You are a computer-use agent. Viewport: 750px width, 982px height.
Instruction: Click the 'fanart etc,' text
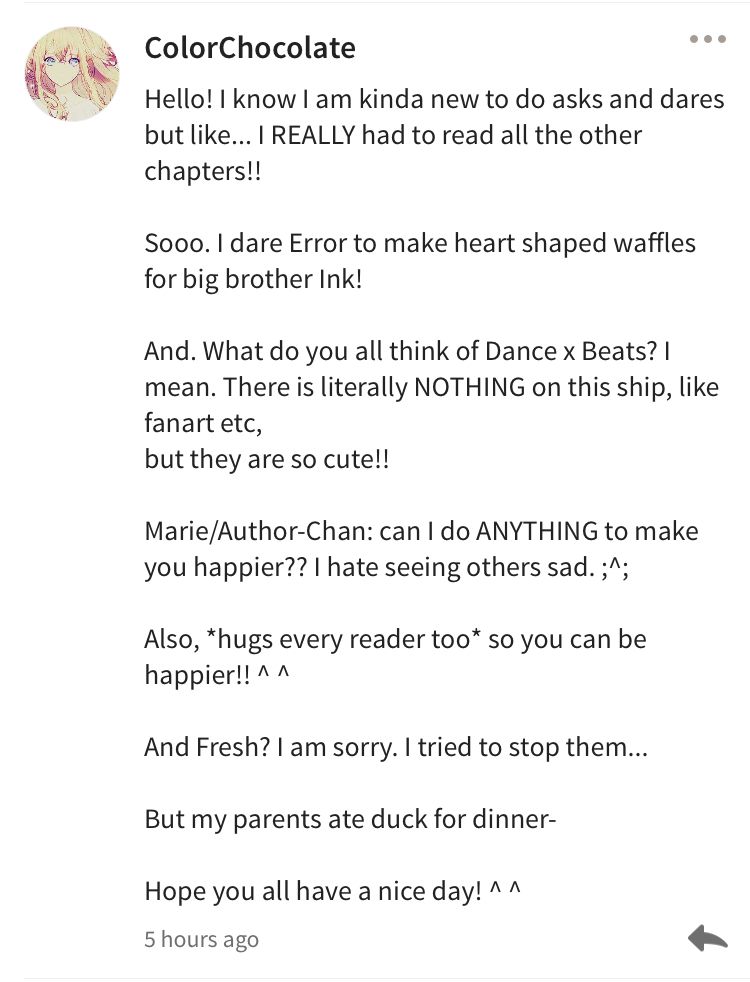pyautogui.click(x=203, y=423)
